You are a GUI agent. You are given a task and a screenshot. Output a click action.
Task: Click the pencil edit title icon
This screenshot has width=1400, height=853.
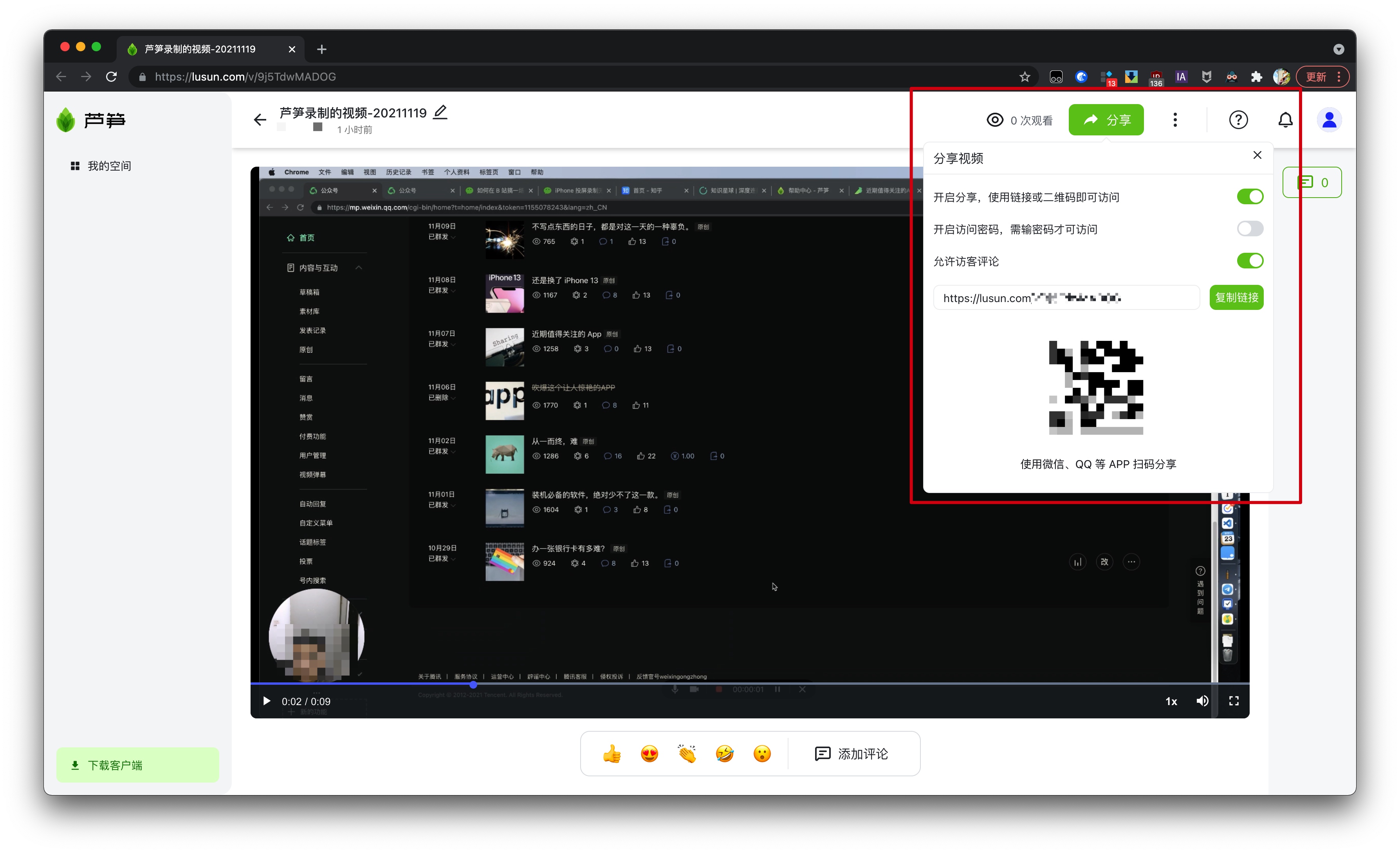point(440,112)
